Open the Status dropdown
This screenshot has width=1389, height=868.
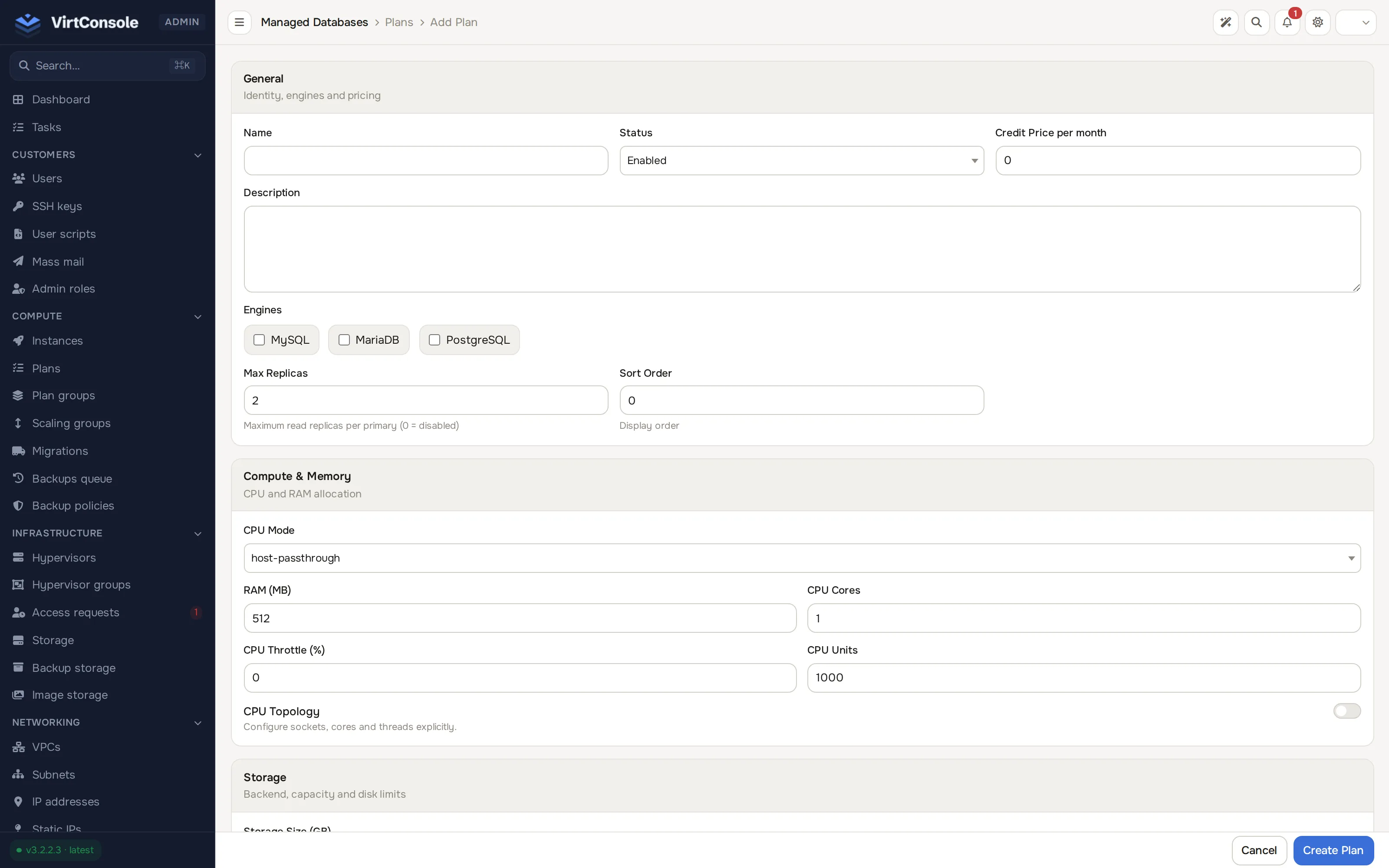[801, 160]
